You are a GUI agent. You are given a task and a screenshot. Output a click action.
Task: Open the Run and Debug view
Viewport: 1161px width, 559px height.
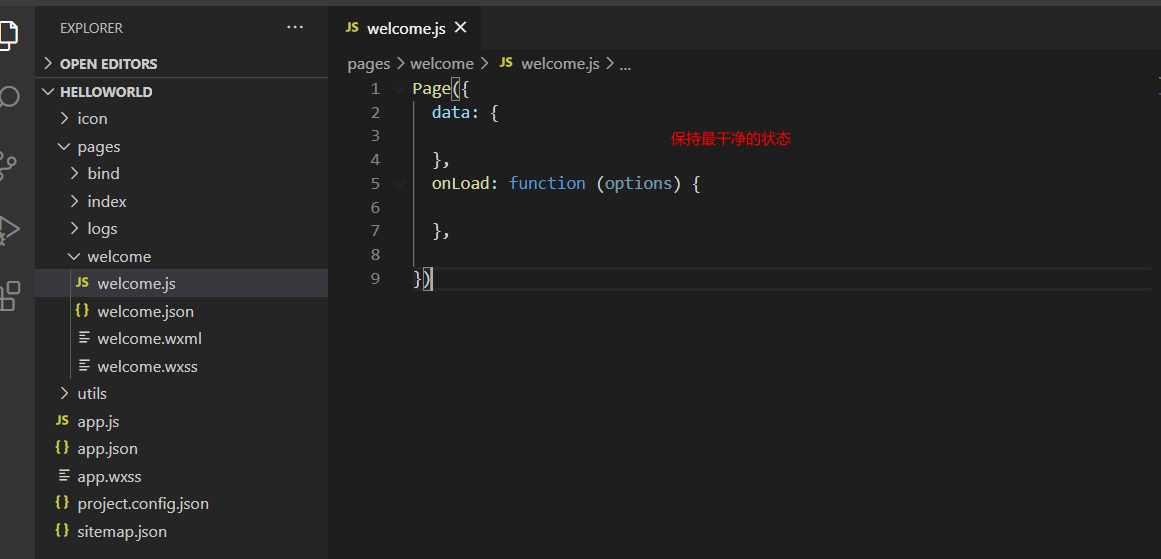8,230
